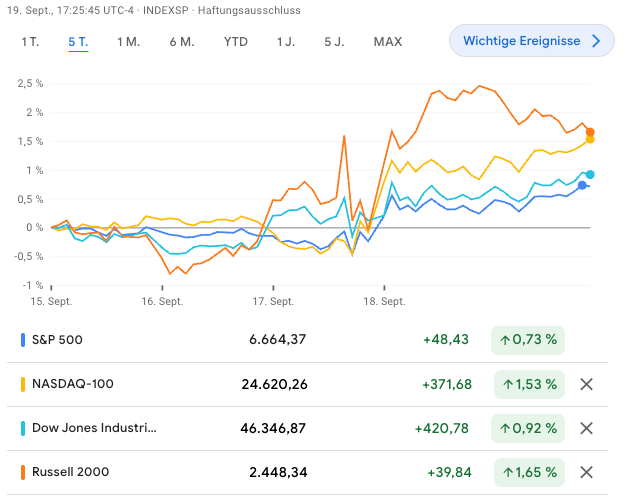Image resolution: width=627 pixels, height=500 pixels.
Task: Remove Dow Jones comparison with X icon
Action: [x=587, y=428]
